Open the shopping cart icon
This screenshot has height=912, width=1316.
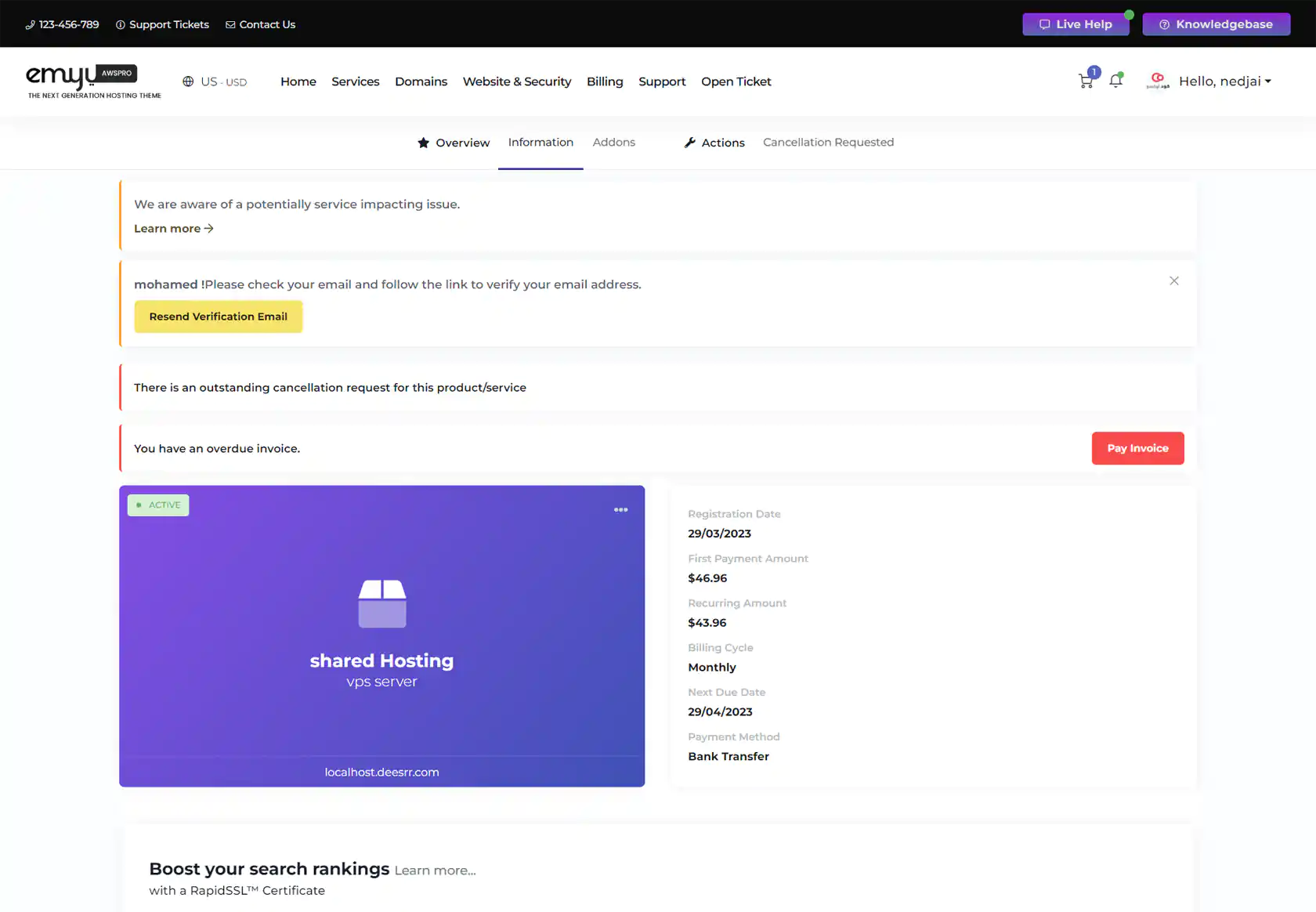(1086, 81)
